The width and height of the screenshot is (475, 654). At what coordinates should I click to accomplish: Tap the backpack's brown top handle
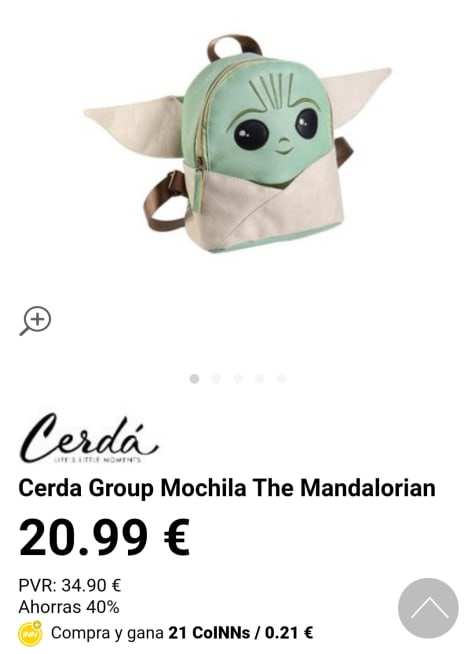coord(234,47)
